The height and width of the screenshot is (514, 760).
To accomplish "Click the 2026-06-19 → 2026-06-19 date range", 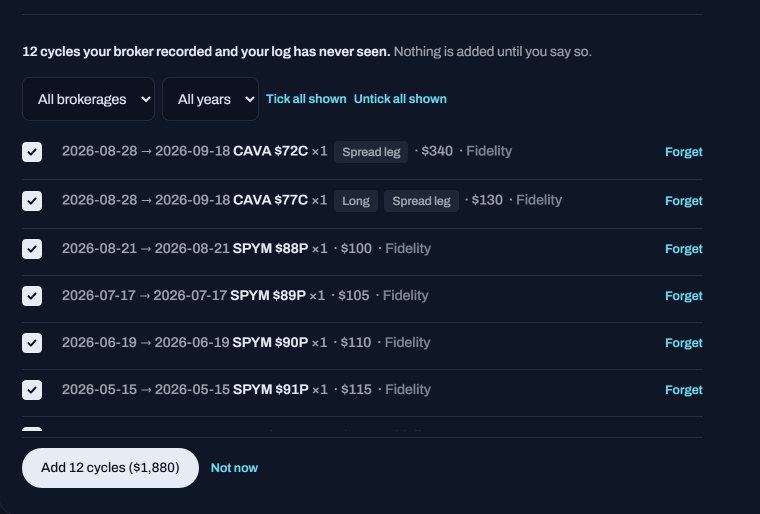I will coord(145,342).
